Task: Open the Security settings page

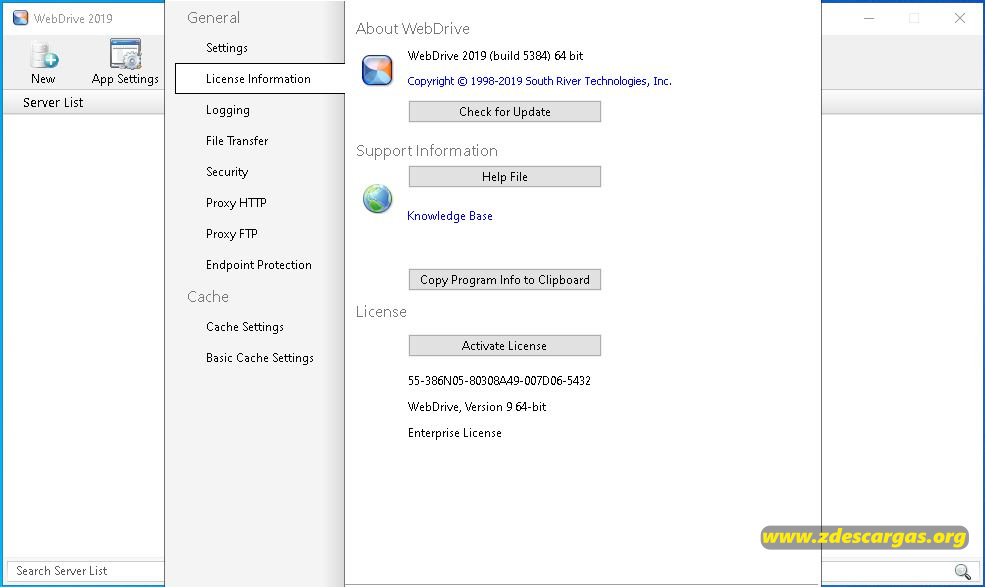Action: [227, 172]
